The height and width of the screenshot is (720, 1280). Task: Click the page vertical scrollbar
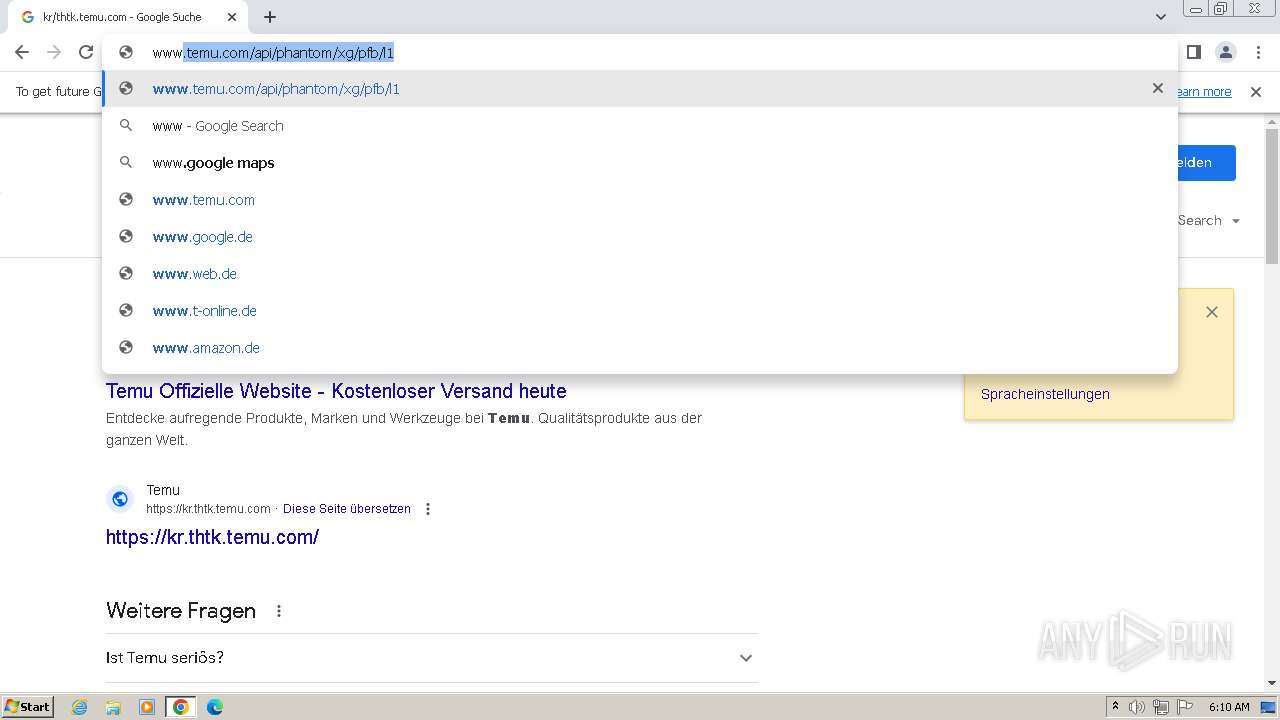[1272, 195]
